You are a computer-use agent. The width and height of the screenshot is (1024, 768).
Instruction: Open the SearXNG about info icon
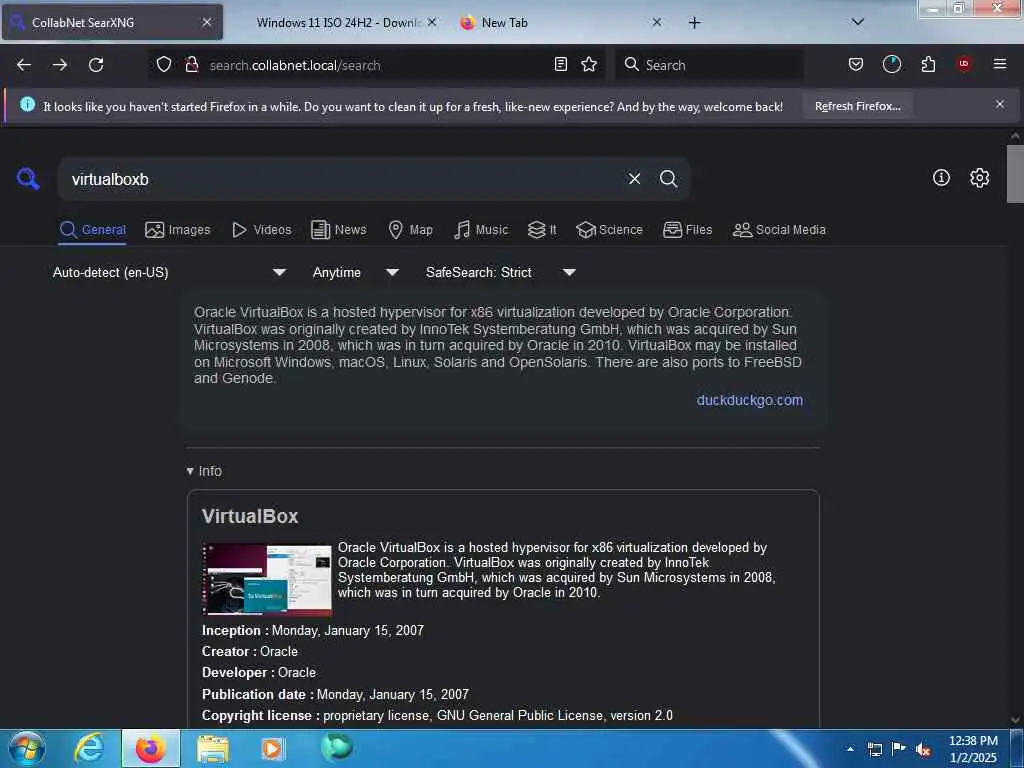tap(941, 178)
